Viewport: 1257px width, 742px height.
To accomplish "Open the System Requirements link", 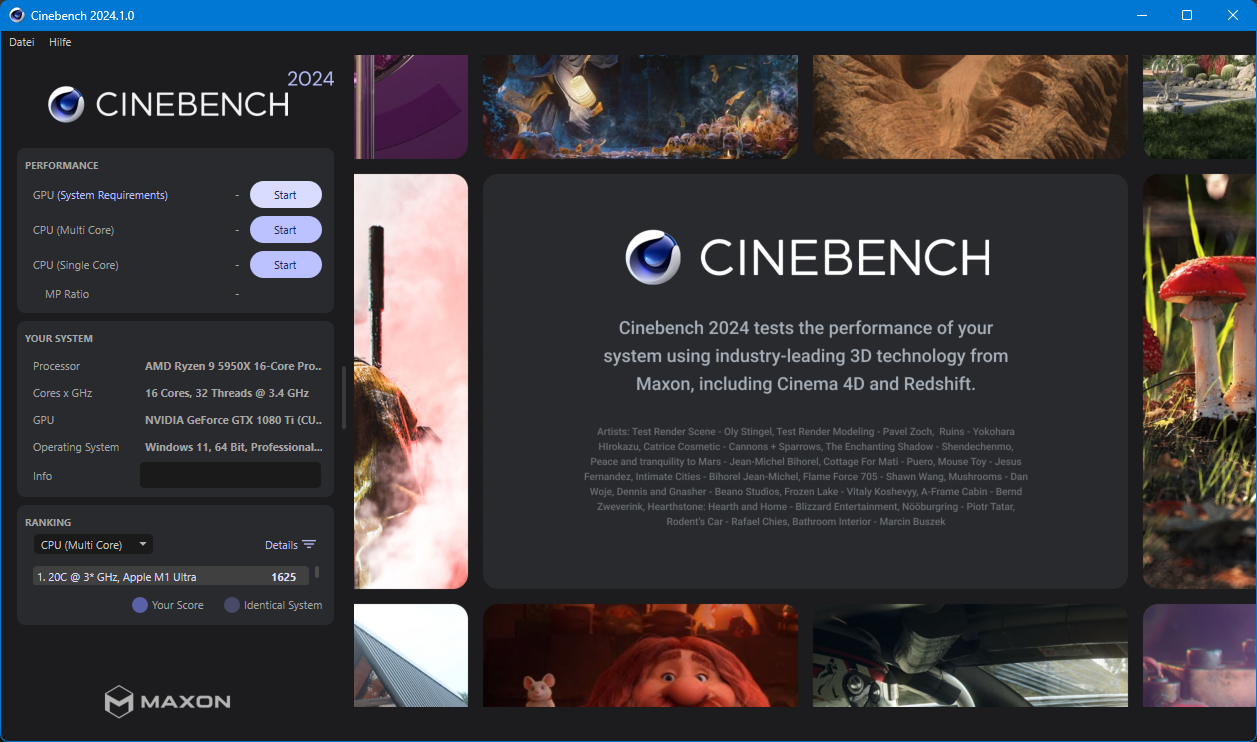I will [112, 195].
